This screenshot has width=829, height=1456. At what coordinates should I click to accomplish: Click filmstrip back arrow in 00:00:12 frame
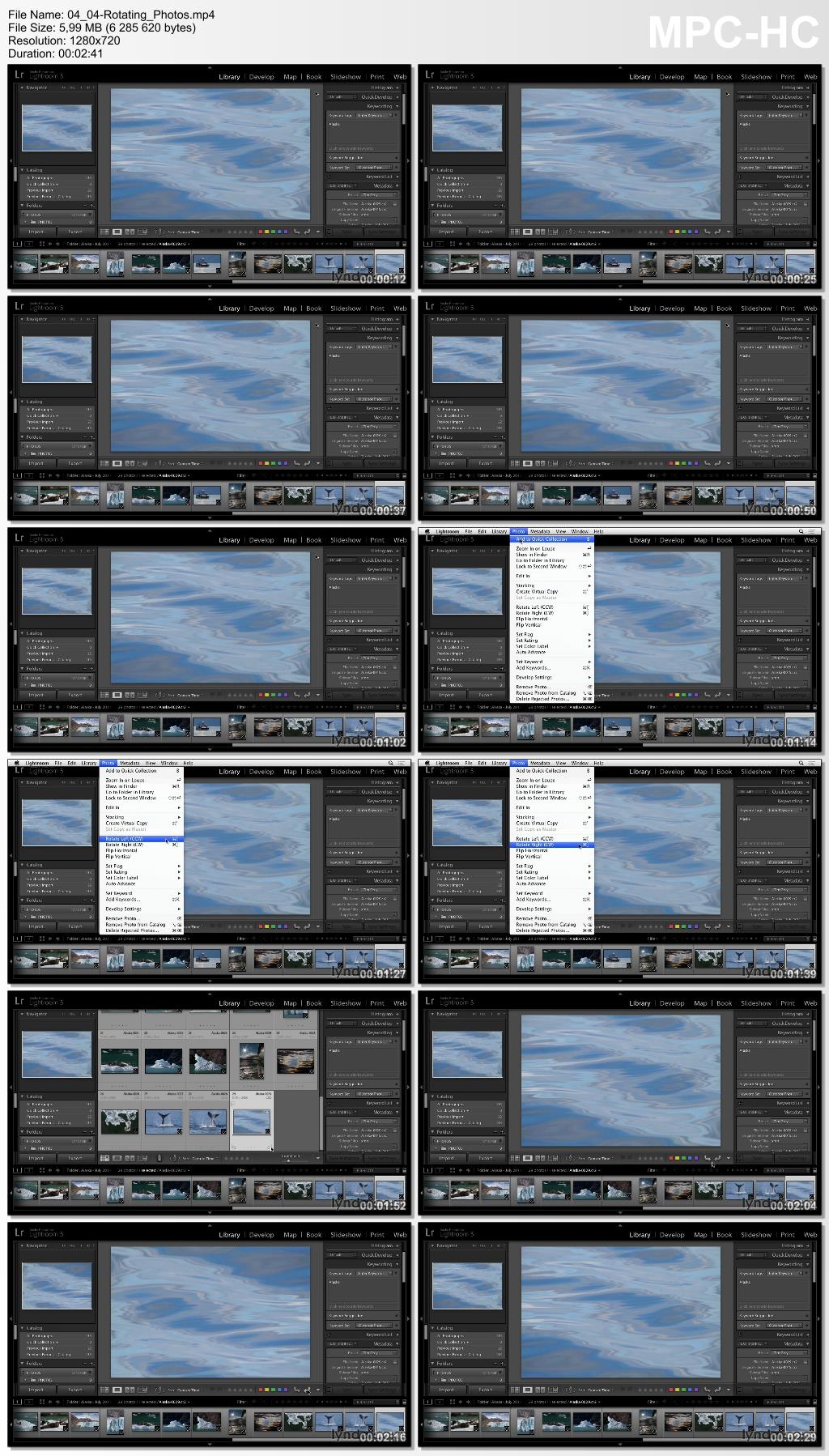(x=50, y=243)
